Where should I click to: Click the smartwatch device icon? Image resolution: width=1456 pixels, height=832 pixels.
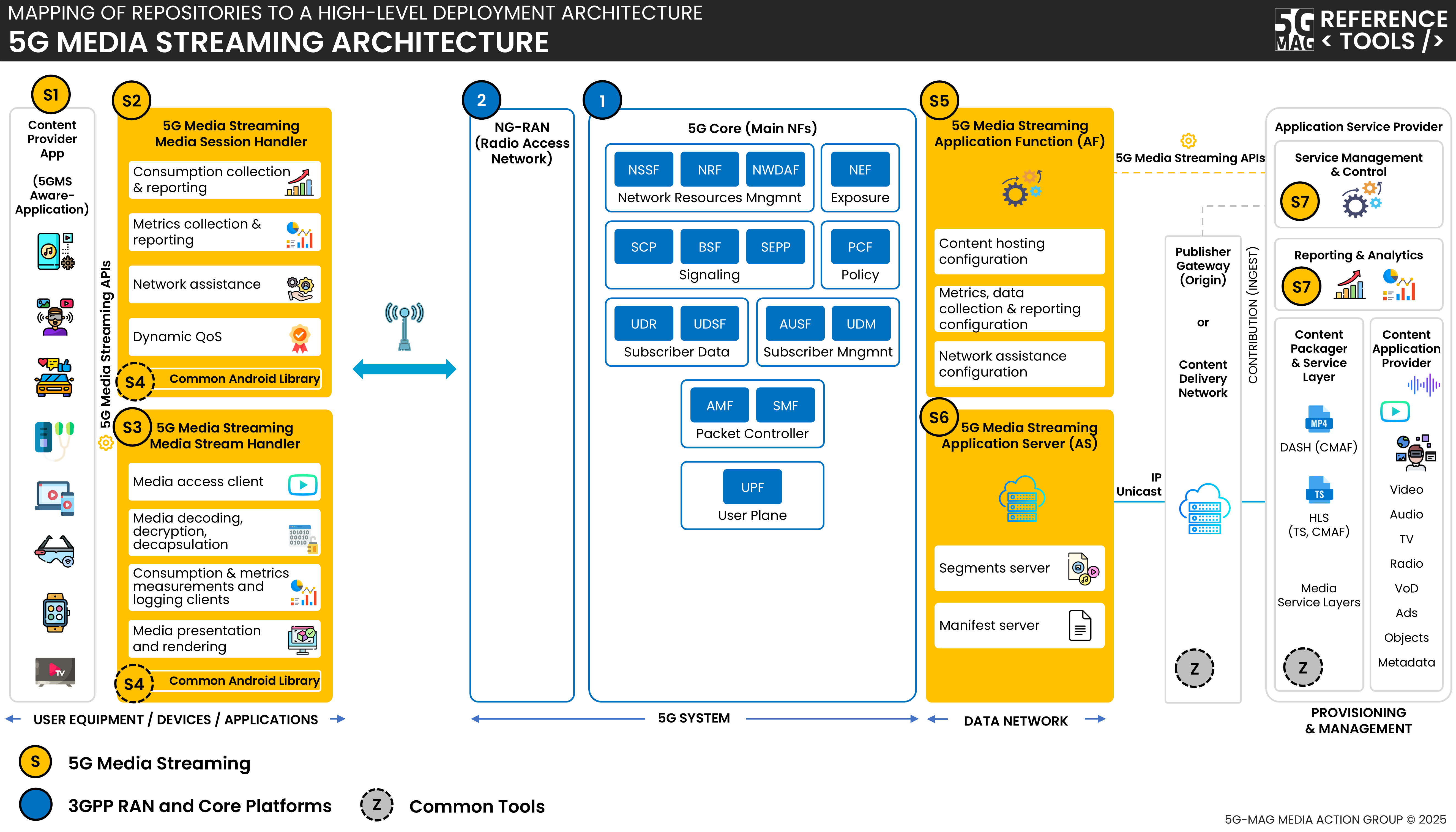[x=55, y=612]
